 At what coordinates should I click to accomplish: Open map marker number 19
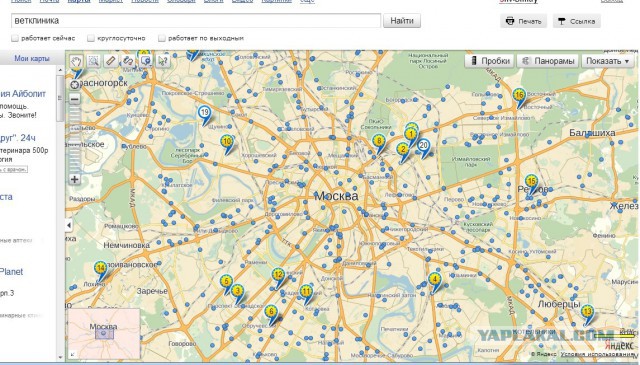click(204, 114)
